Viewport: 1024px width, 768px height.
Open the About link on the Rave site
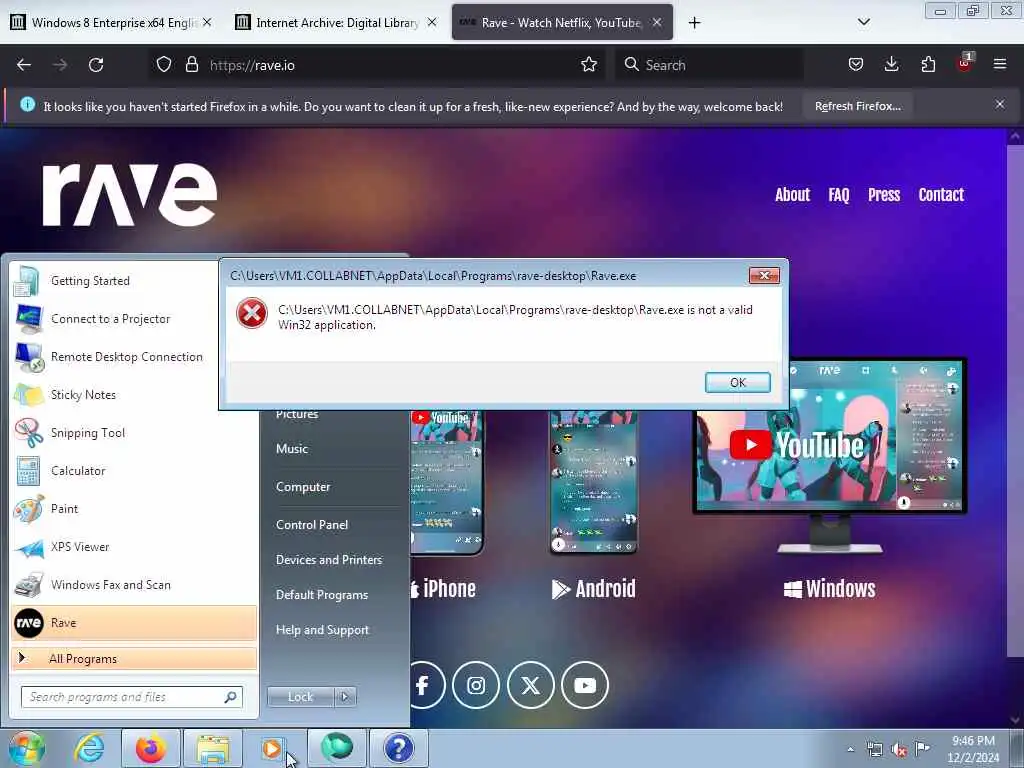tap(792, 195)
